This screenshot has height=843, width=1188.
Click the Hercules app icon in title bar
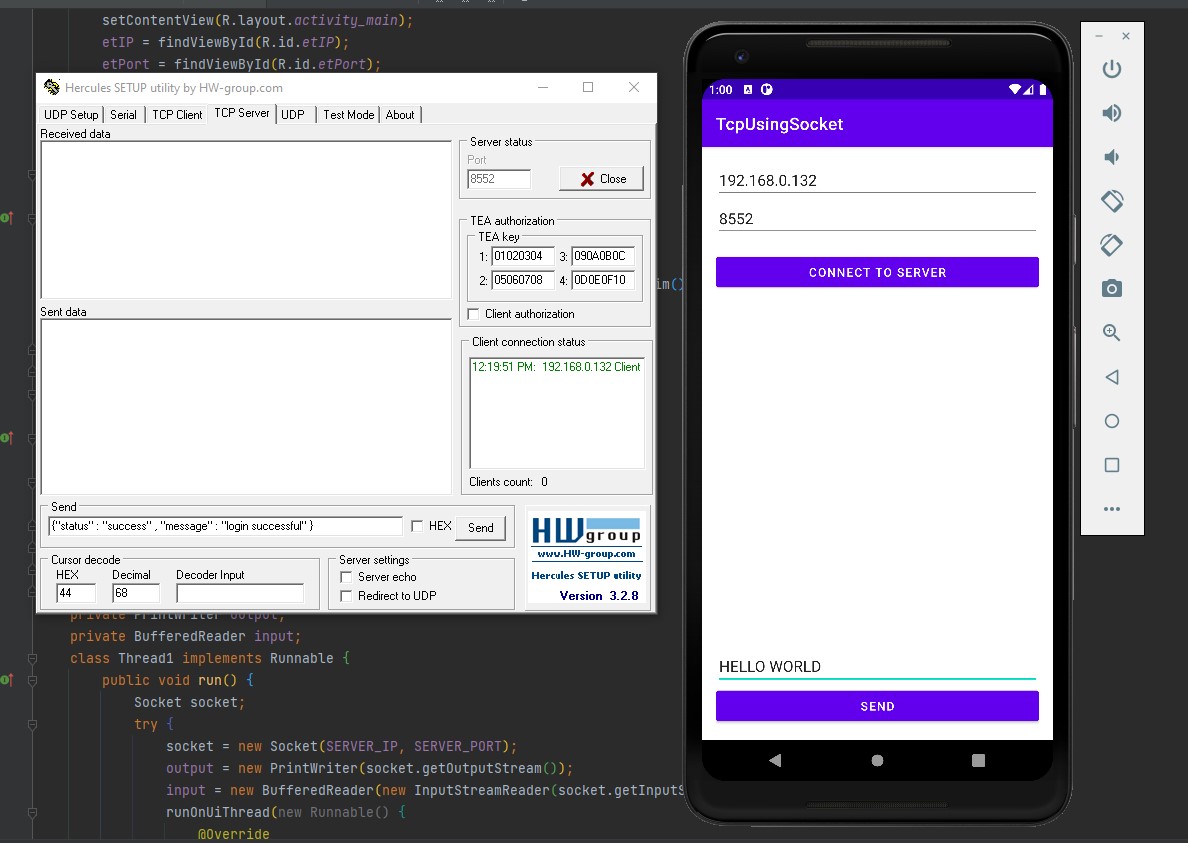(x=52, y=87)
